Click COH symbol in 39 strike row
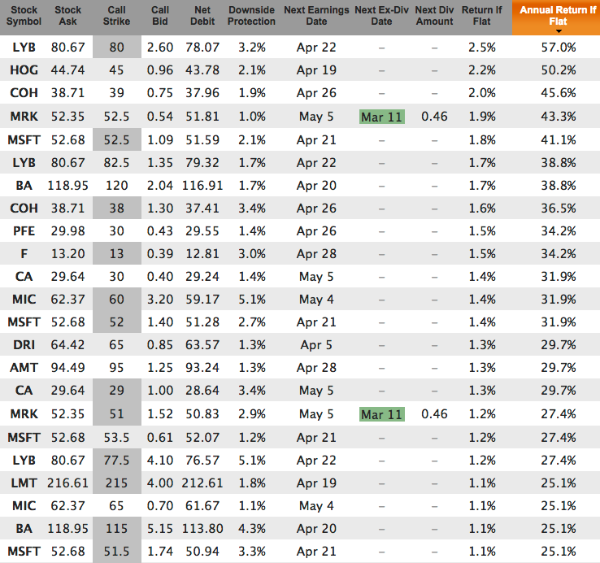The image size is (600, 563). click(x=24, y=93)
